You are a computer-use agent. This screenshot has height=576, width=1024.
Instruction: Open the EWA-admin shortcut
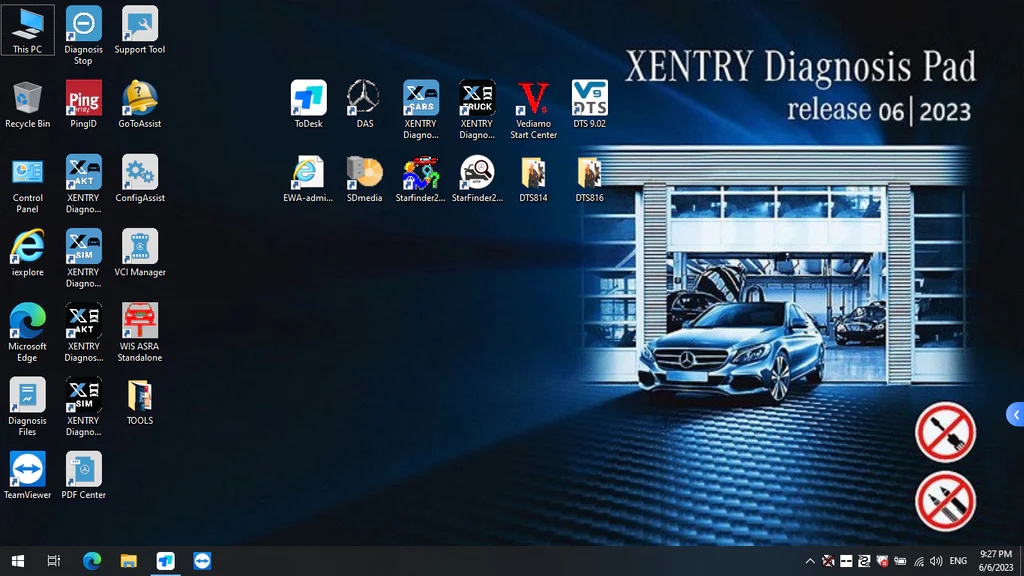pos(308,173)
